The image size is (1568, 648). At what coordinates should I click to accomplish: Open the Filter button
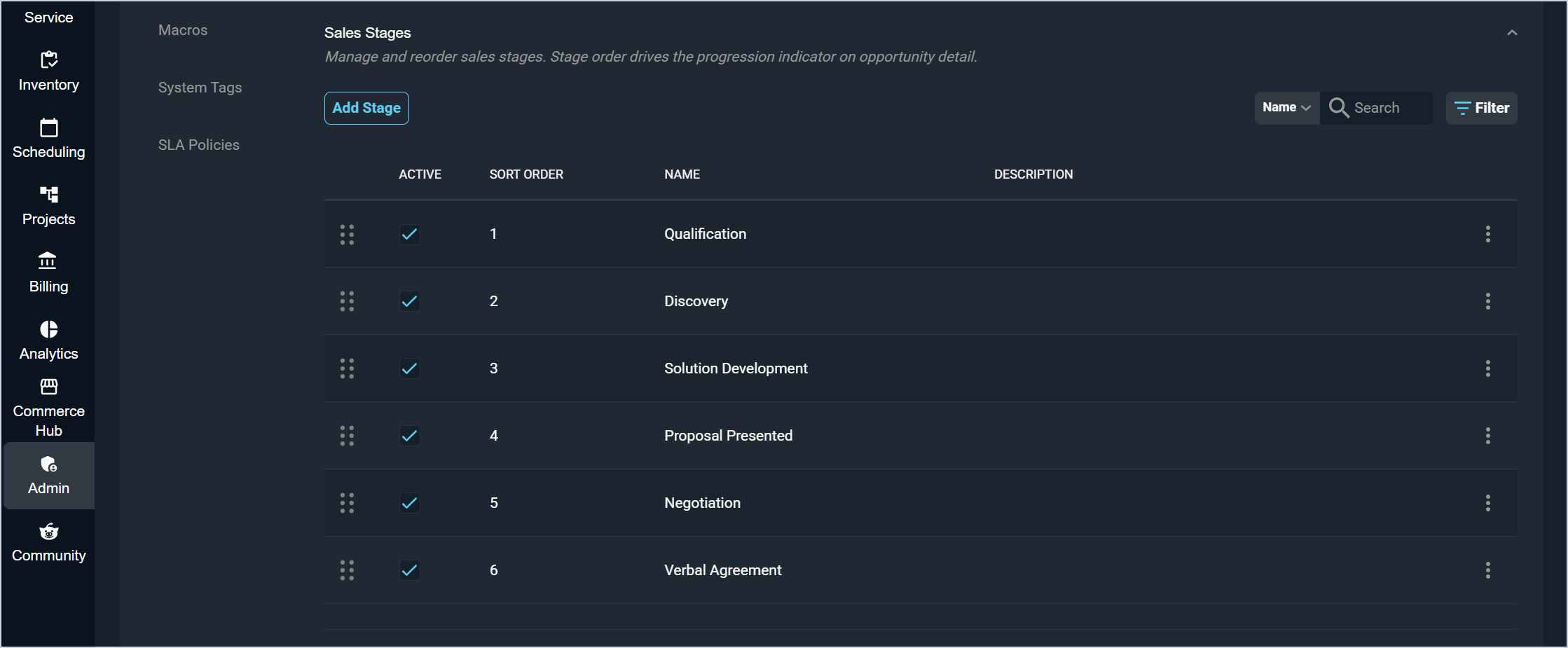[1481, 108]
